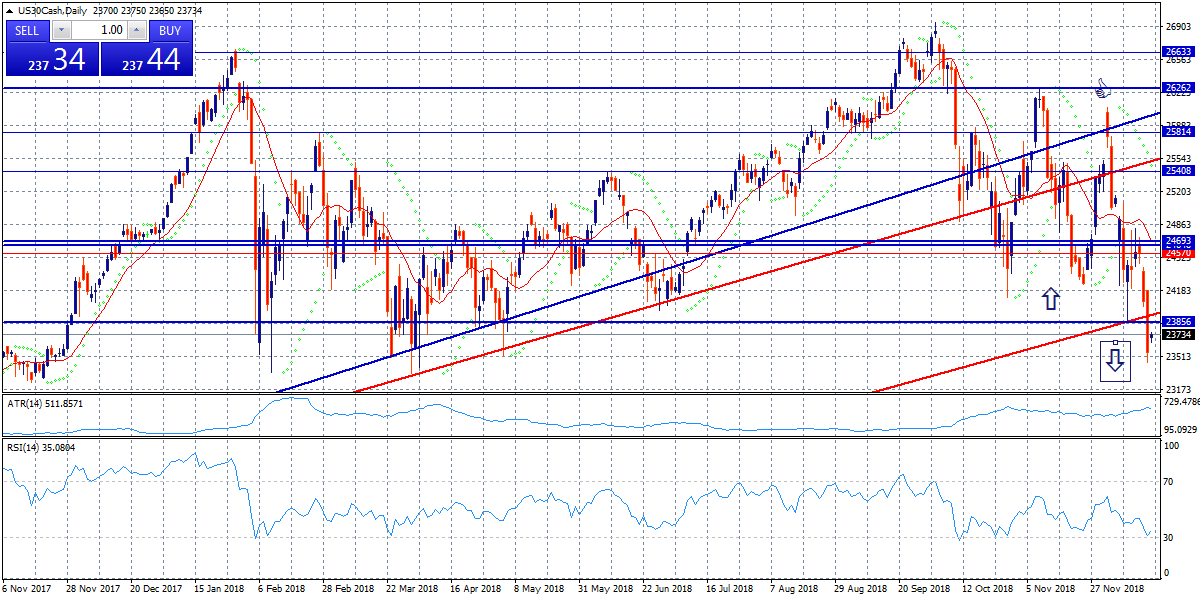Click the SELL button in trading panel

[27, 30]
